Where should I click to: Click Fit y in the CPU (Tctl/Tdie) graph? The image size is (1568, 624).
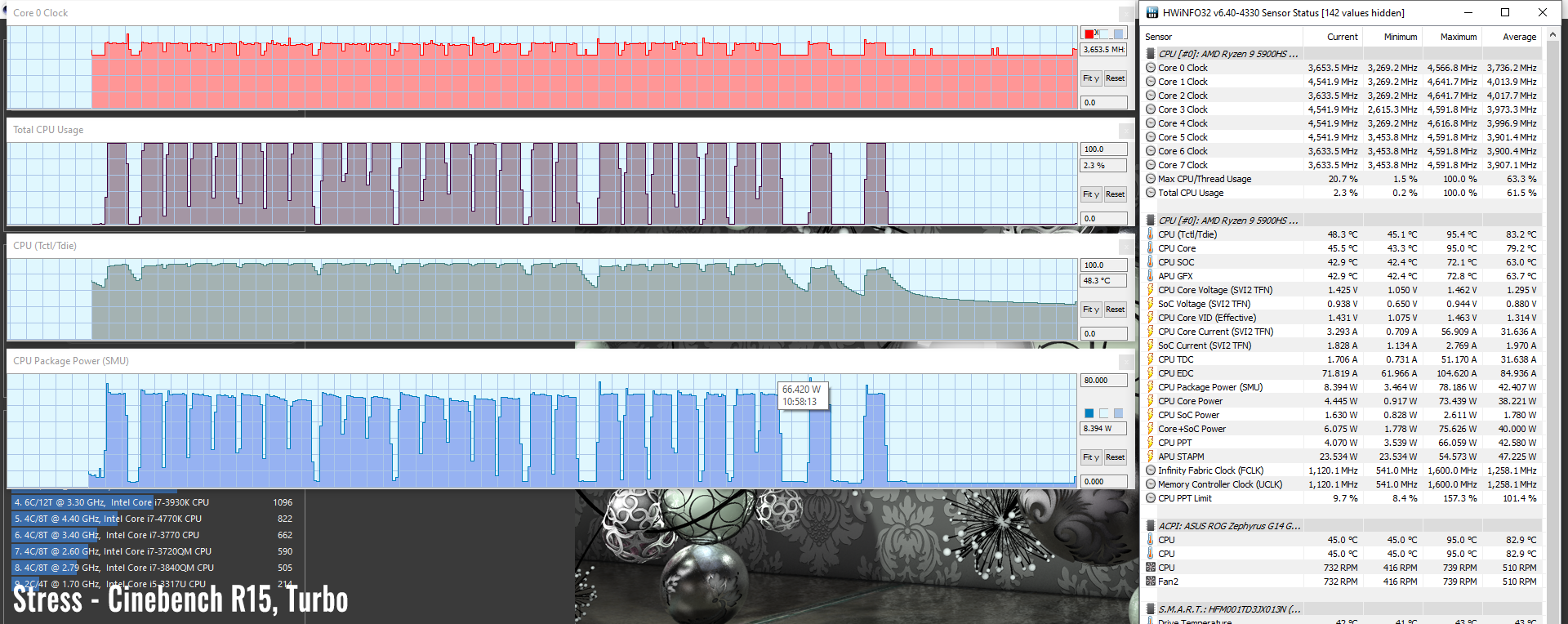(x=1091, y=310)
